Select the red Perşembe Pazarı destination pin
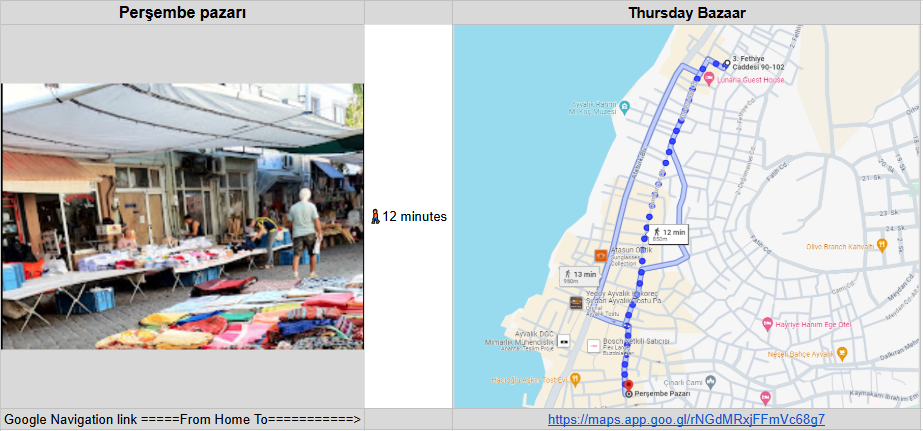 pos(627,386)
